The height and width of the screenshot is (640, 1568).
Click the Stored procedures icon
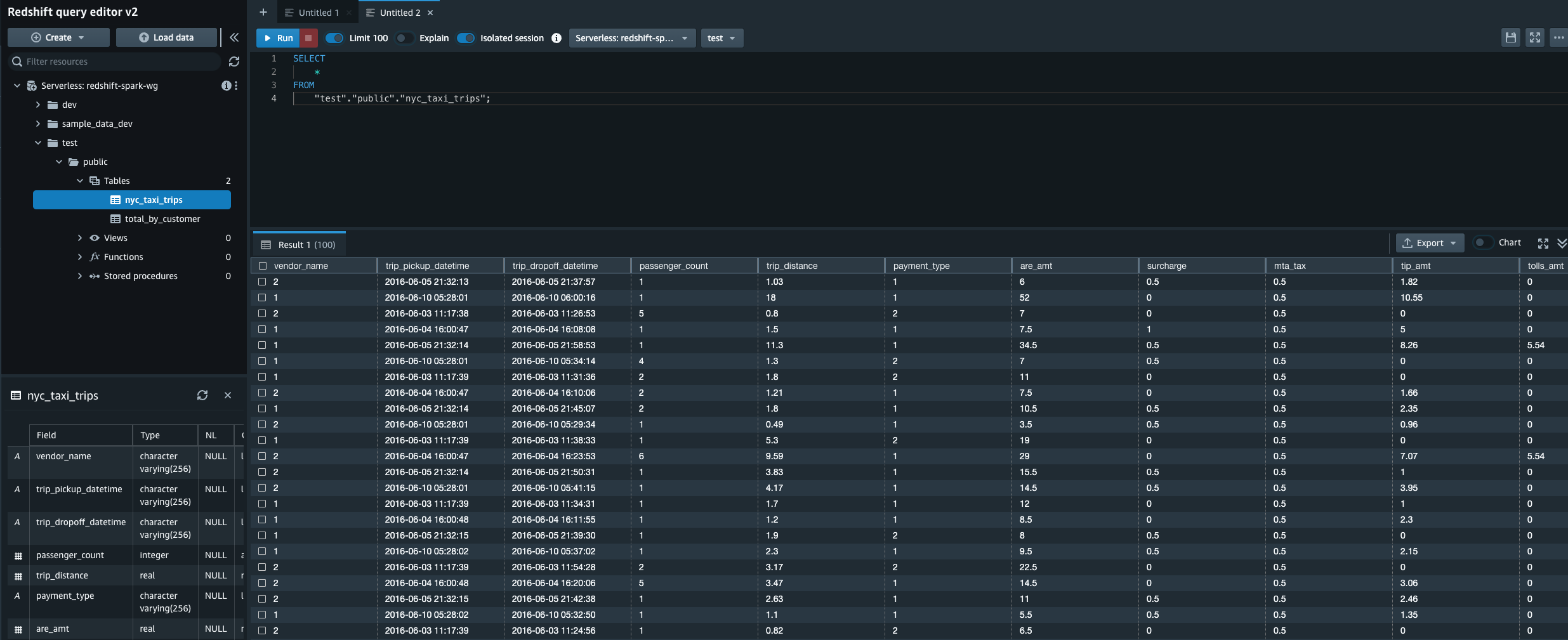(95, 276)
